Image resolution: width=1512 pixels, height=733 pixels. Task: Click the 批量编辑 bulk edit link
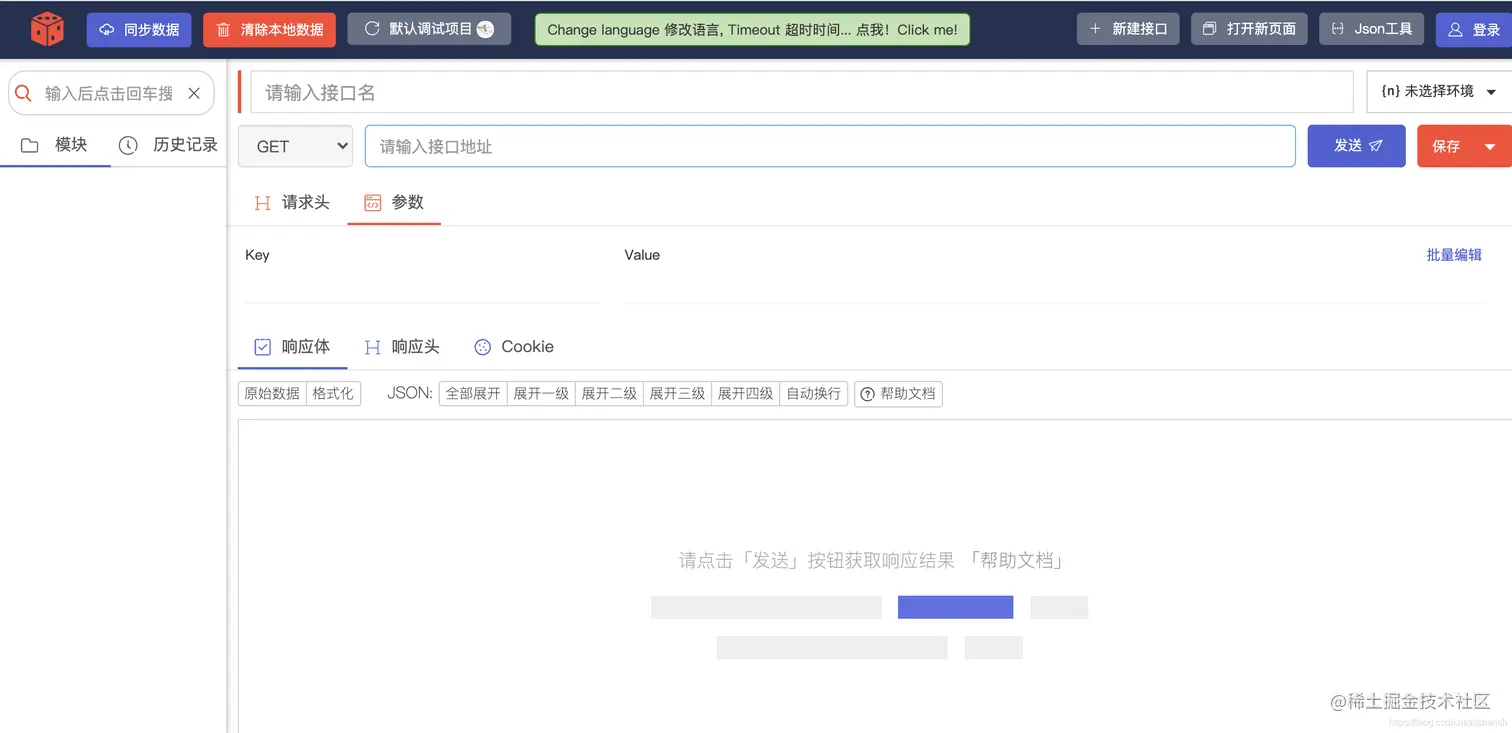(x=1454, y=255)
